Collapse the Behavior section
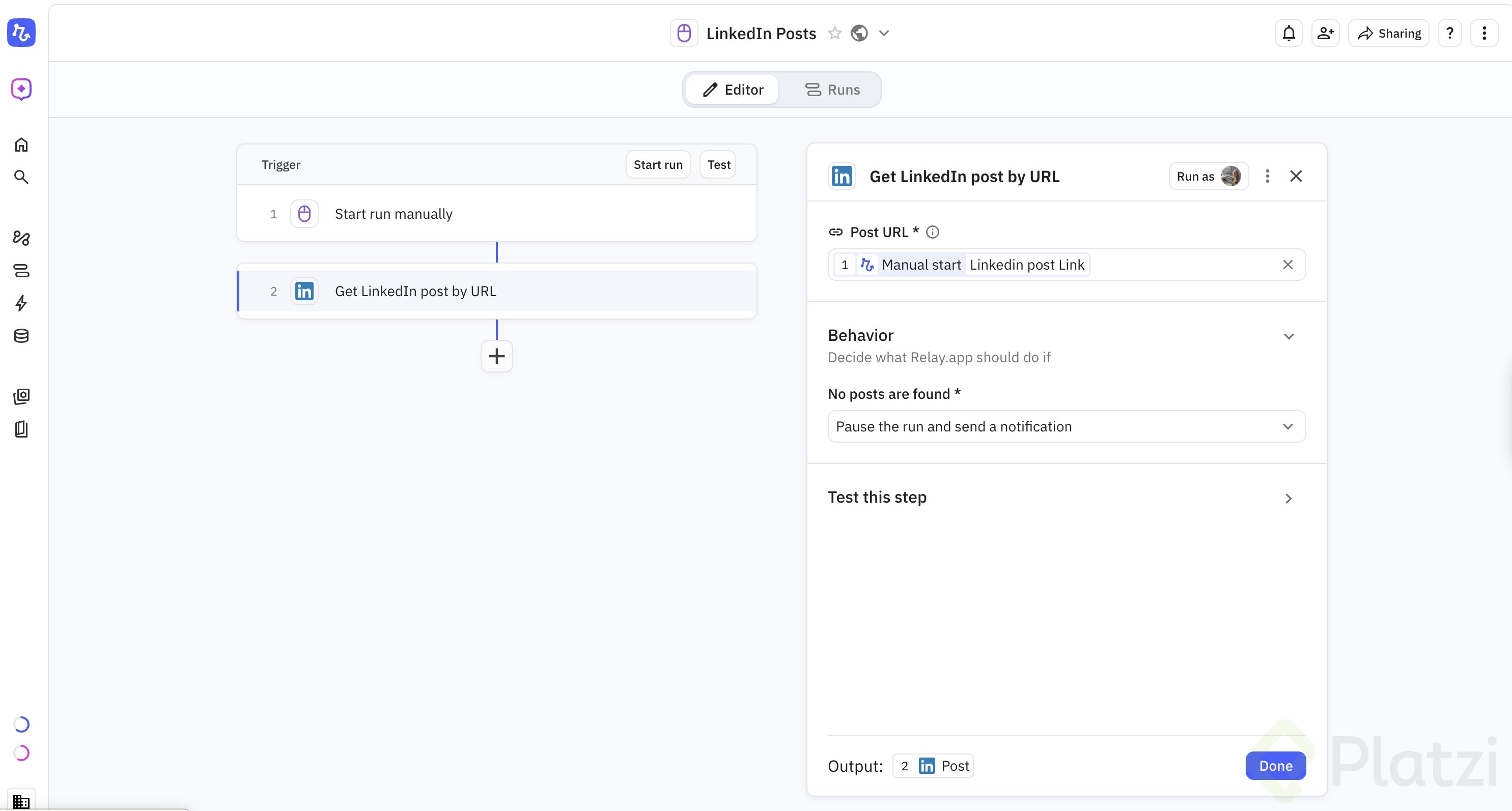This screenshot has width=1512, height=811. [1289, 337]
